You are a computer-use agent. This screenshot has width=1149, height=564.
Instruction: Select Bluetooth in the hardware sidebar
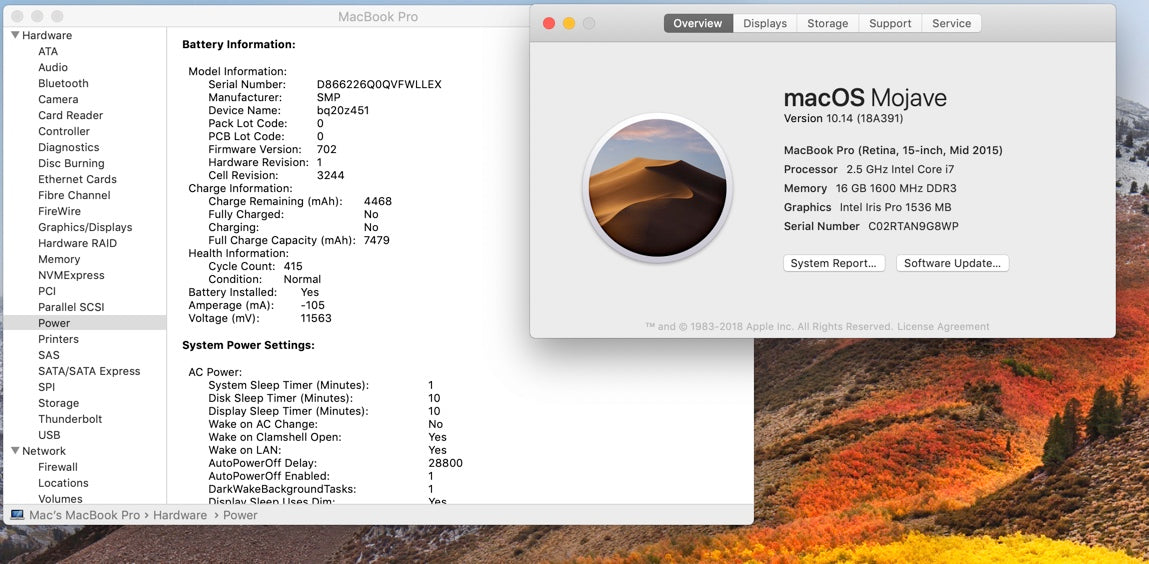tap(63, 83)
